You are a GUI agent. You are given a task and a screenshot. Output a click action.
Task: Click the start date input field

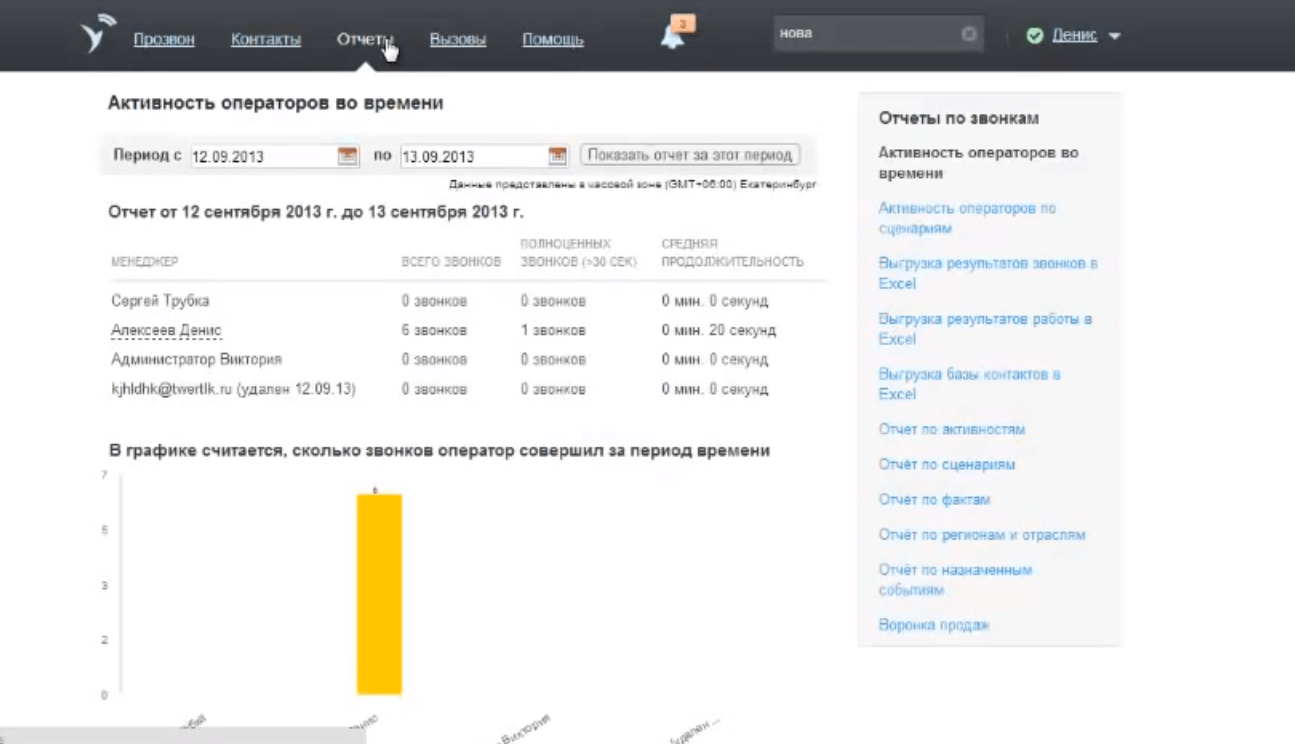tap(262, 156)
